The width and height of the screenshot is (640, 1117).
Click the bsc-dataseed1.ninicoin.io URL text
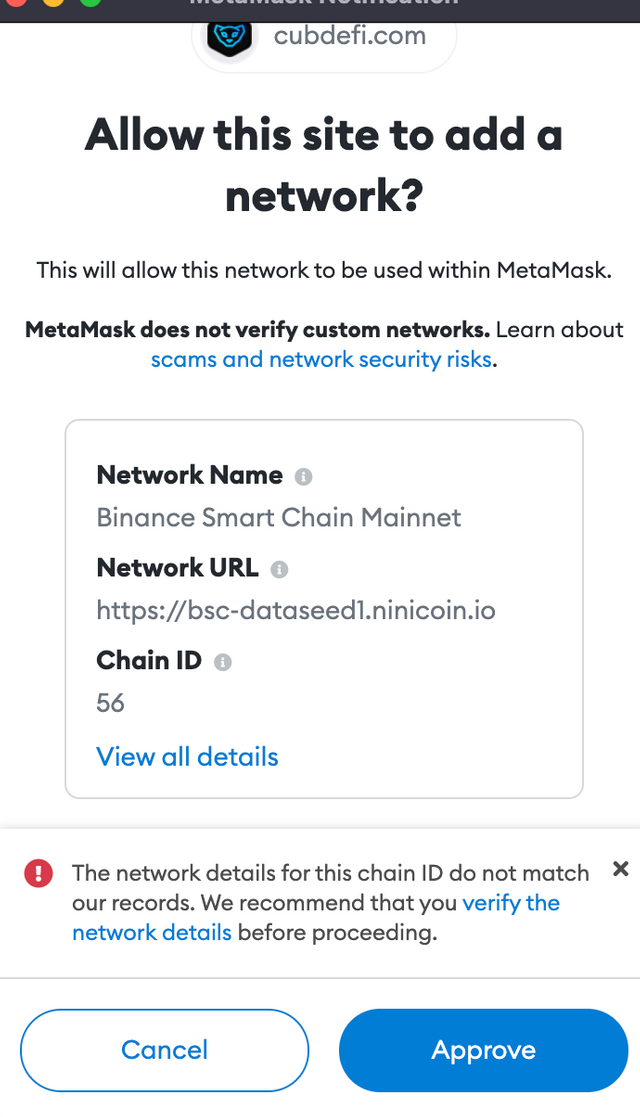tap(296, 611)
